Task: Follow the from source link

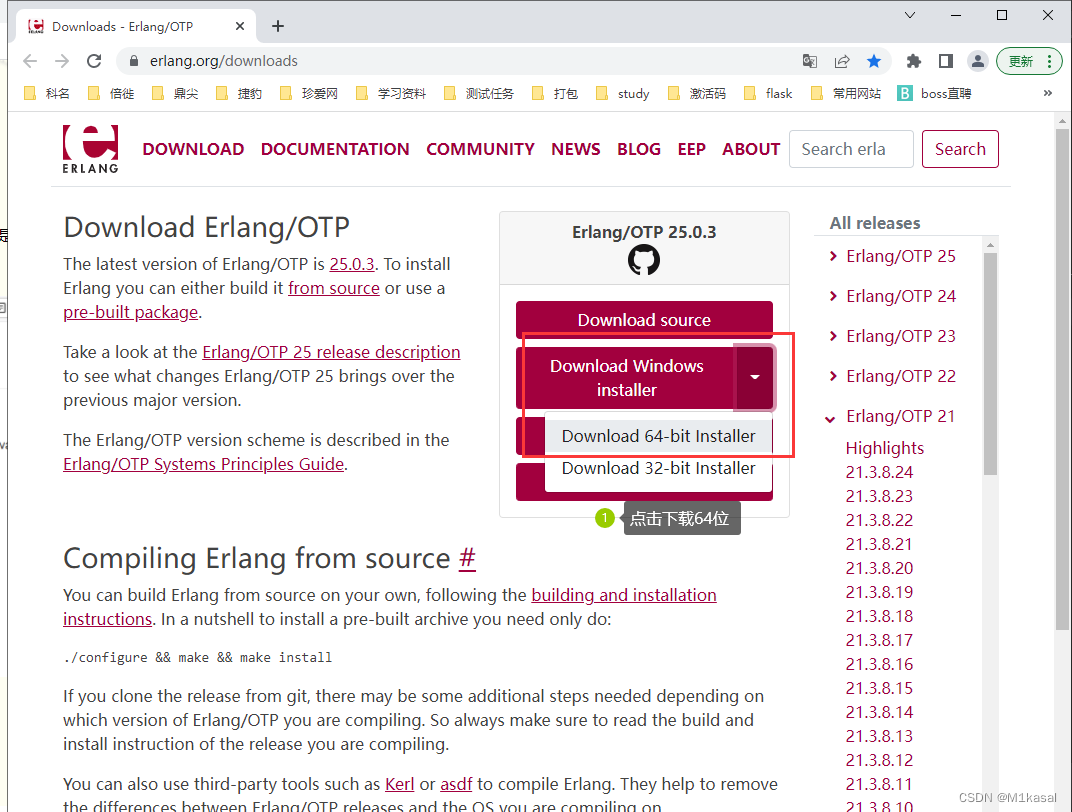Action: [334, 288]
